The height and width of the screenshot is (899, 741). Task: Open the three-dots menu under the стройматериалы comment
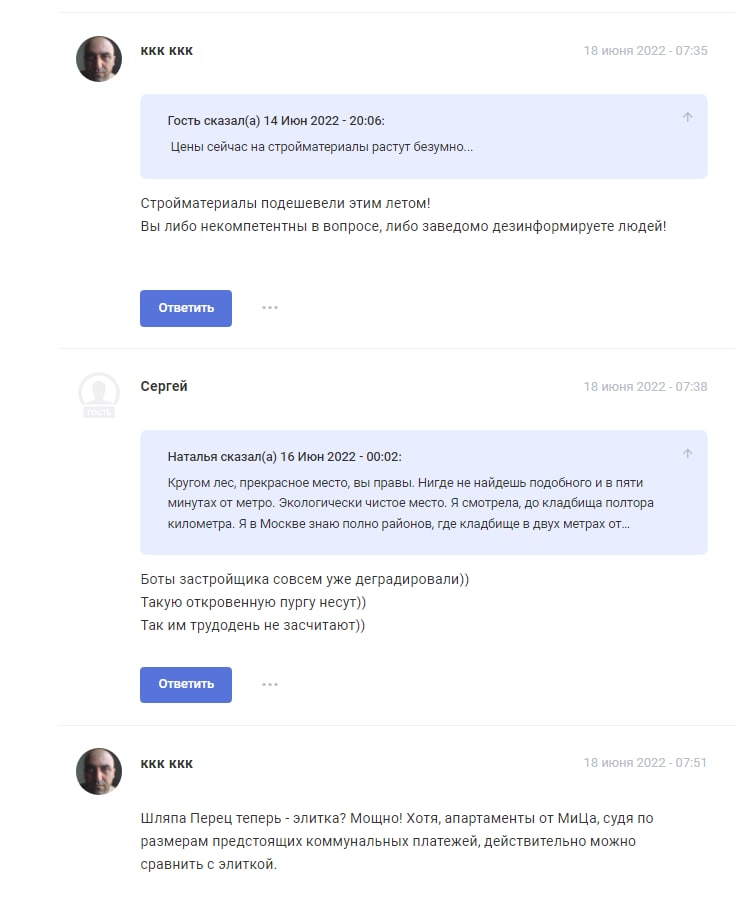(270, 308)
